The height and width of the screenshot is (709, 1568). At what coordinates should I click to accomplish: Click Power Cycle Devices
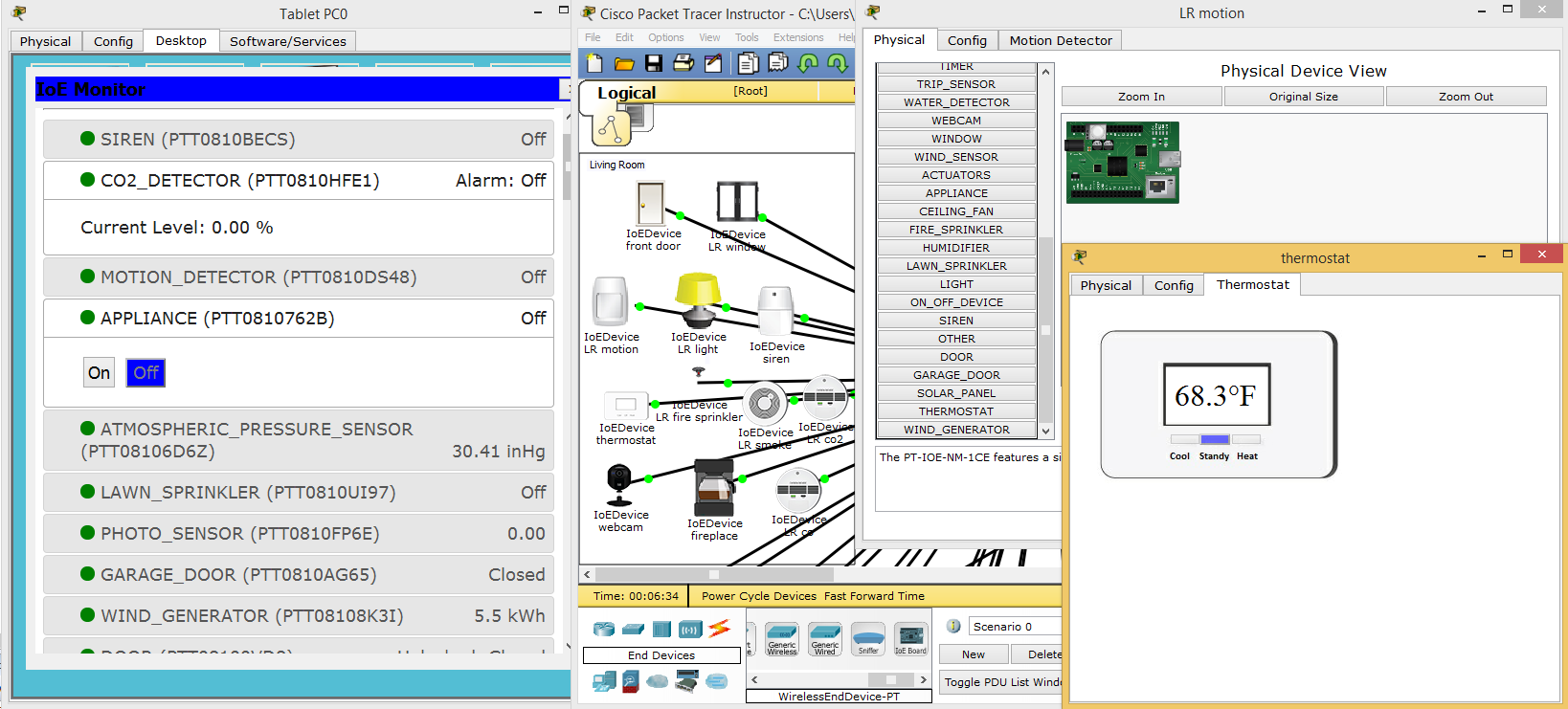[x=759, y=596]
